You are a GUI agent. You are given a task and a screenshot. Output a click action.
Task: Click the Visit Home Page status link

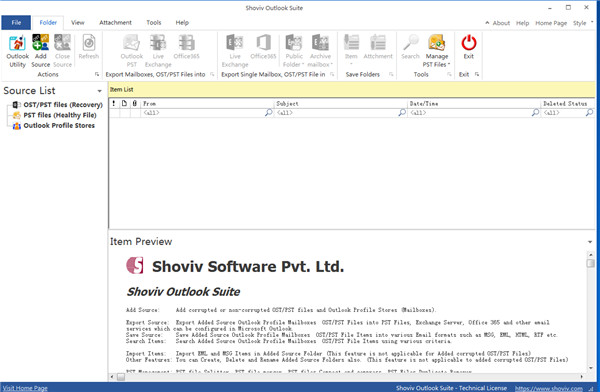pyautogui.click(x=25, y=388)
